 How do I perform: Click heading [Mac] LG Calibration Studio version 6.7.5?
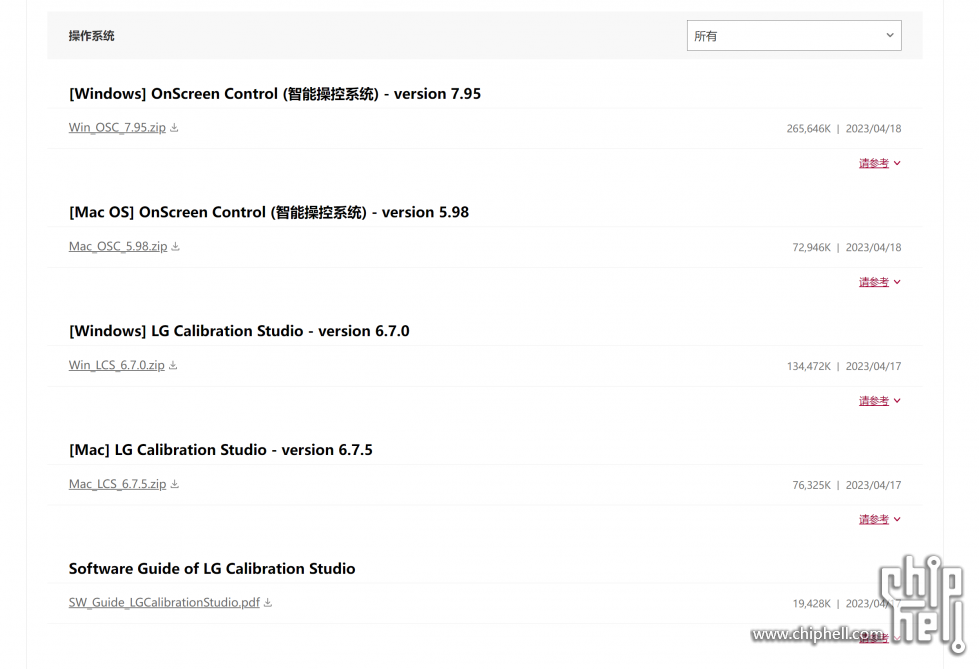[x=220, y=450]
